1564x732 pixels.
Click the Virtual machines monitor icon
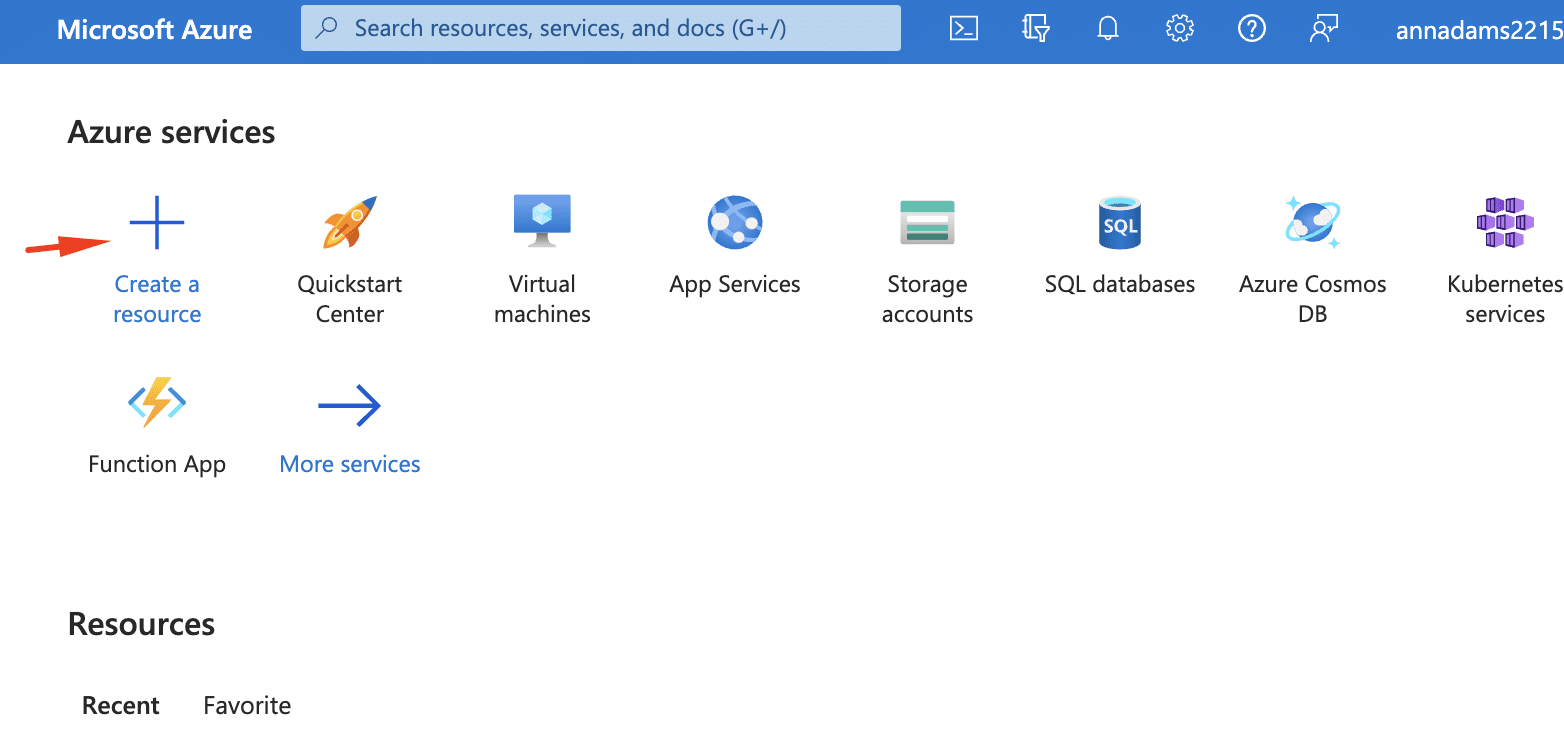click(542, 221)
